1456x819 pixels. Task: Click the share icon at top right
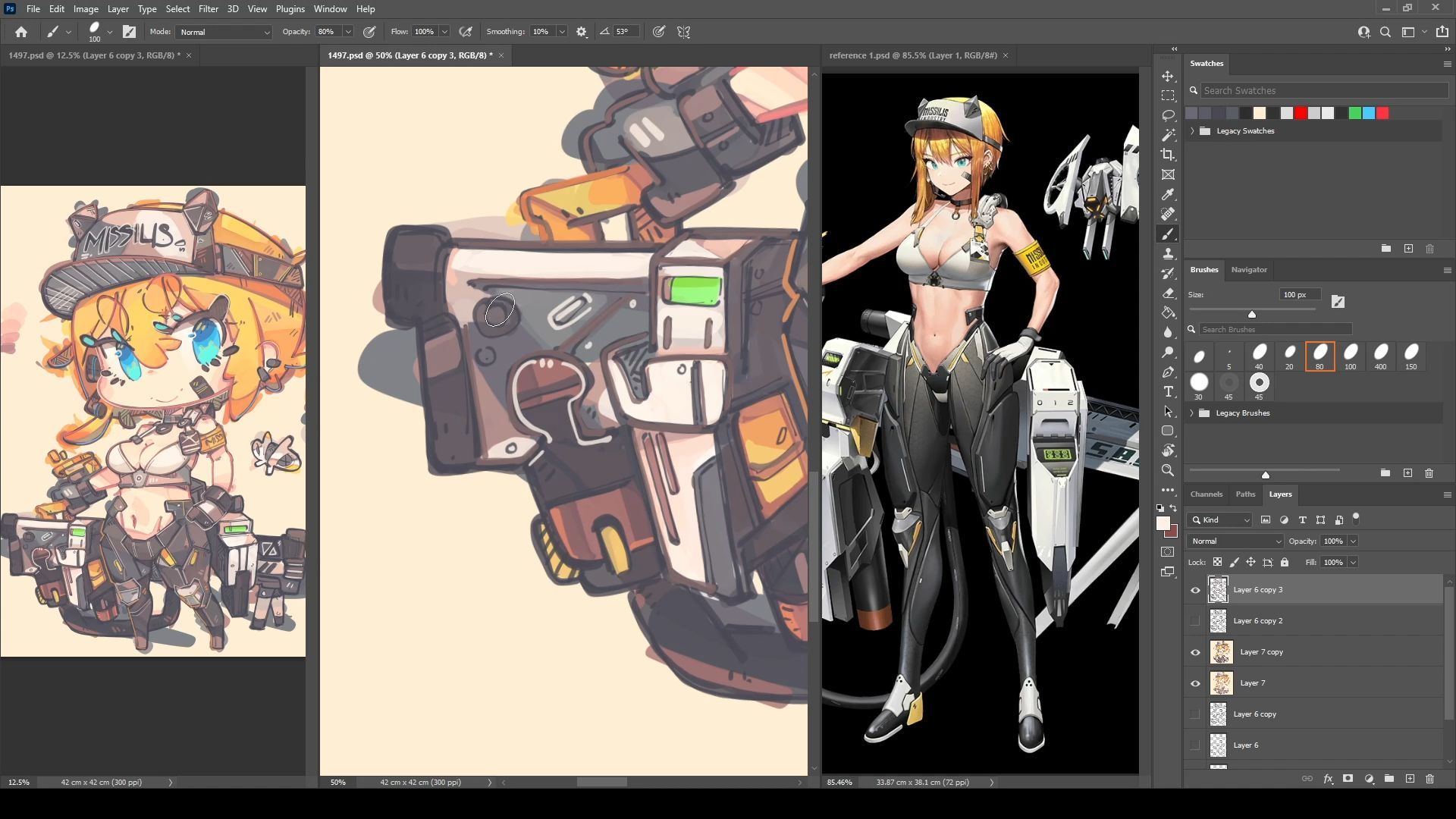[1442, 32]
